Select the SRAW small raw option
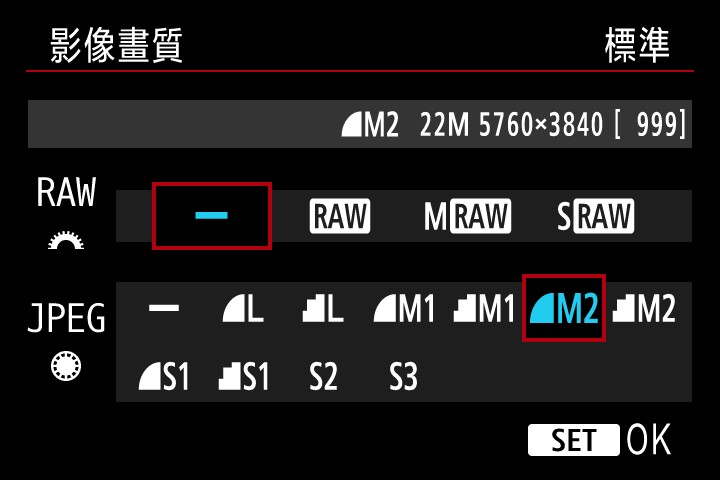Viewport: 720px width, 480px height. 595,216
